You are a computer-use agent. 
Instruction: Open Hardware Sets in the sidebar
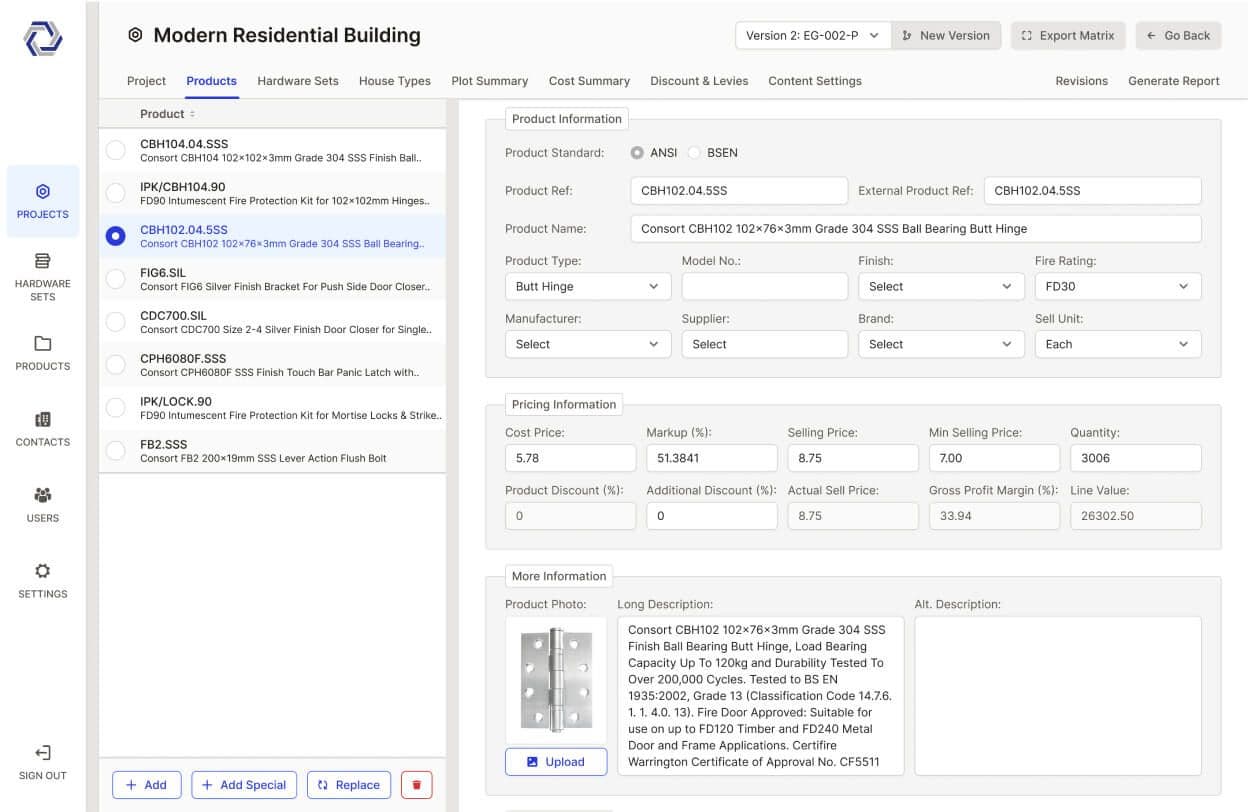43,275
